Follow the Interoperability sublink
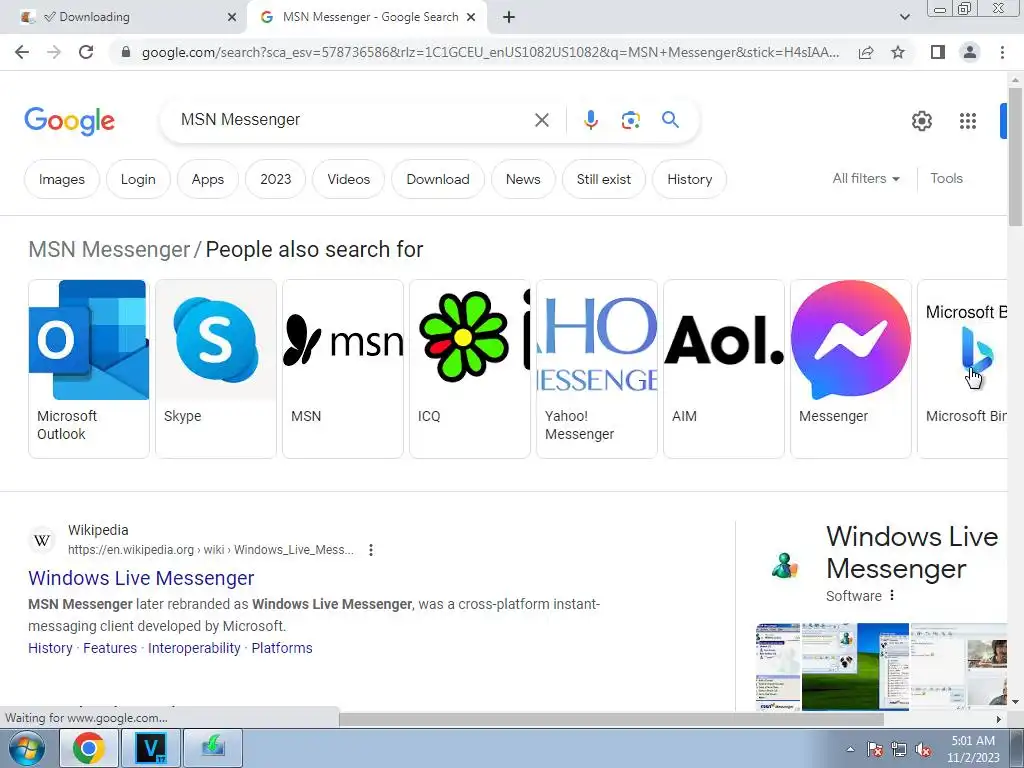This screenshot has width=1024, height=768. [194, 648]
